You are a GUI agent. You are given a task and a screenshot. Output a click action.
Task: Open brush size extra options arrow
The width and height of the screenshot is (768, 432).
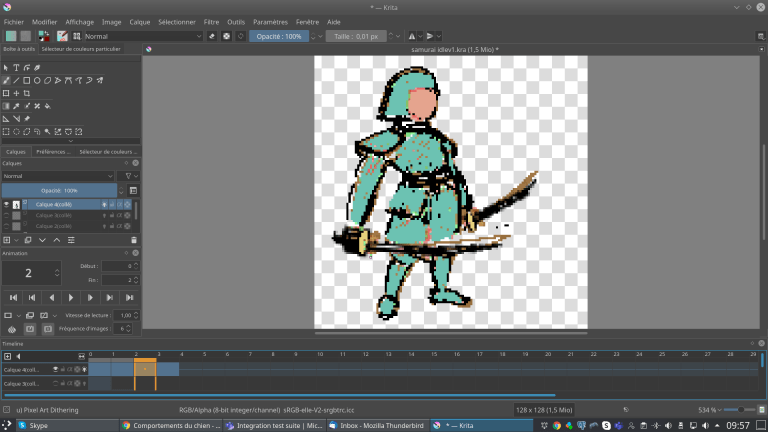[398, 36]
